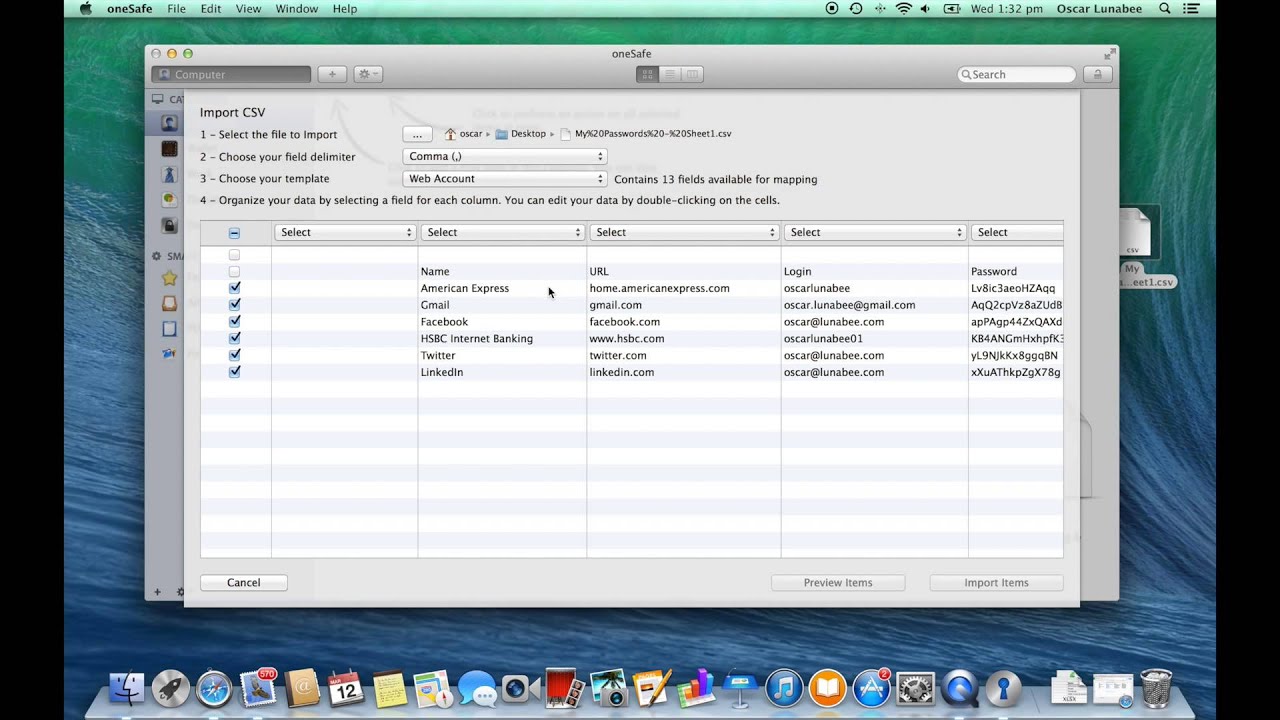
Task: Open the Trash in the Dock
Action: coord(1156,688)
